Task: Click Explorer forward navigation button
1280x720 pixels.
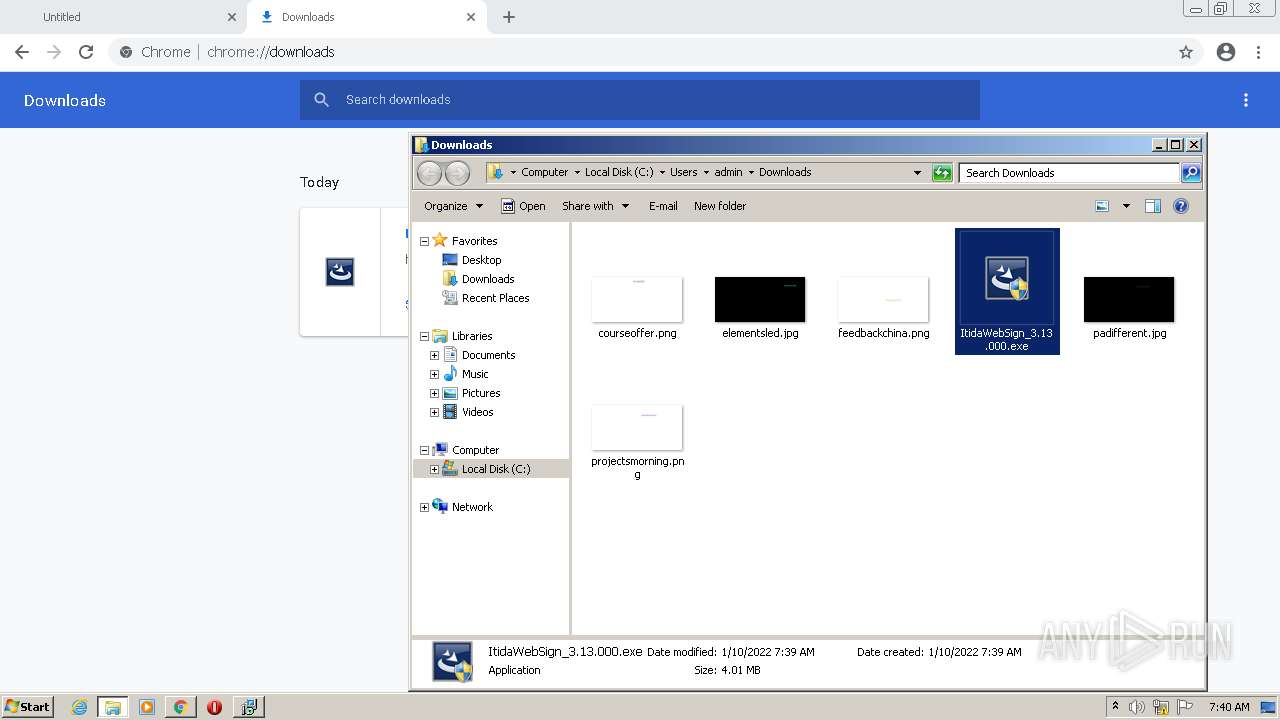Action: click(457, 173)
